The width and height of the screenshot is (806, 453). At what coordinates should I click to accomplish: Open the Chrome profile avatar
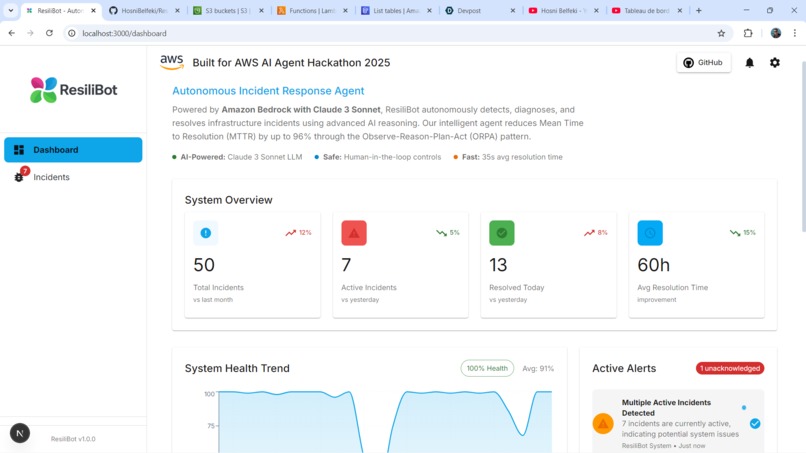coord(776,33)
